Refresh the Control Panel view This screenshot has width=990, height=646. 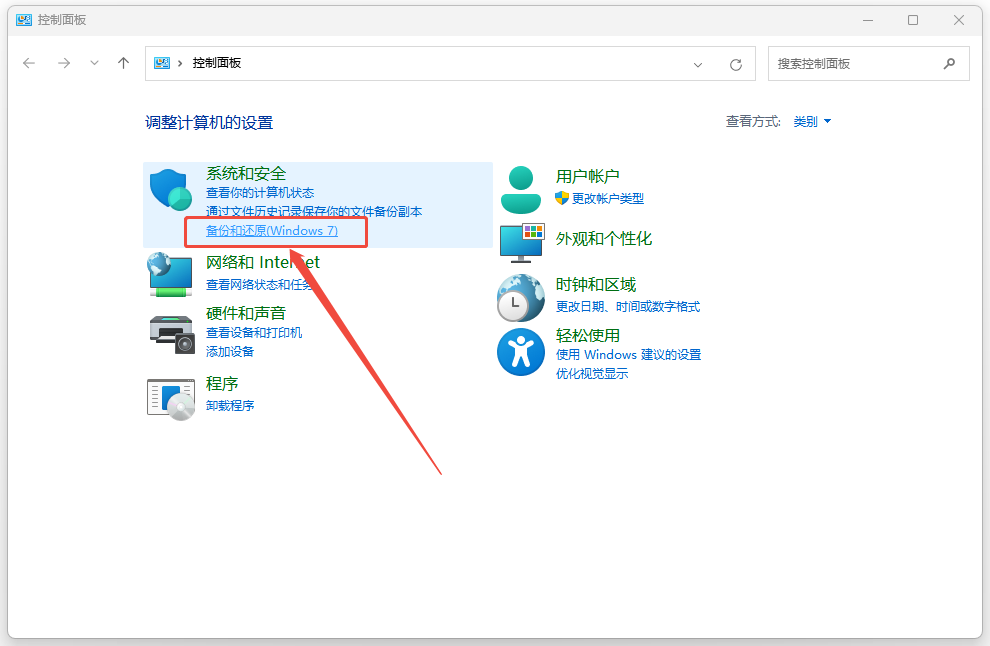pos(736,64)
